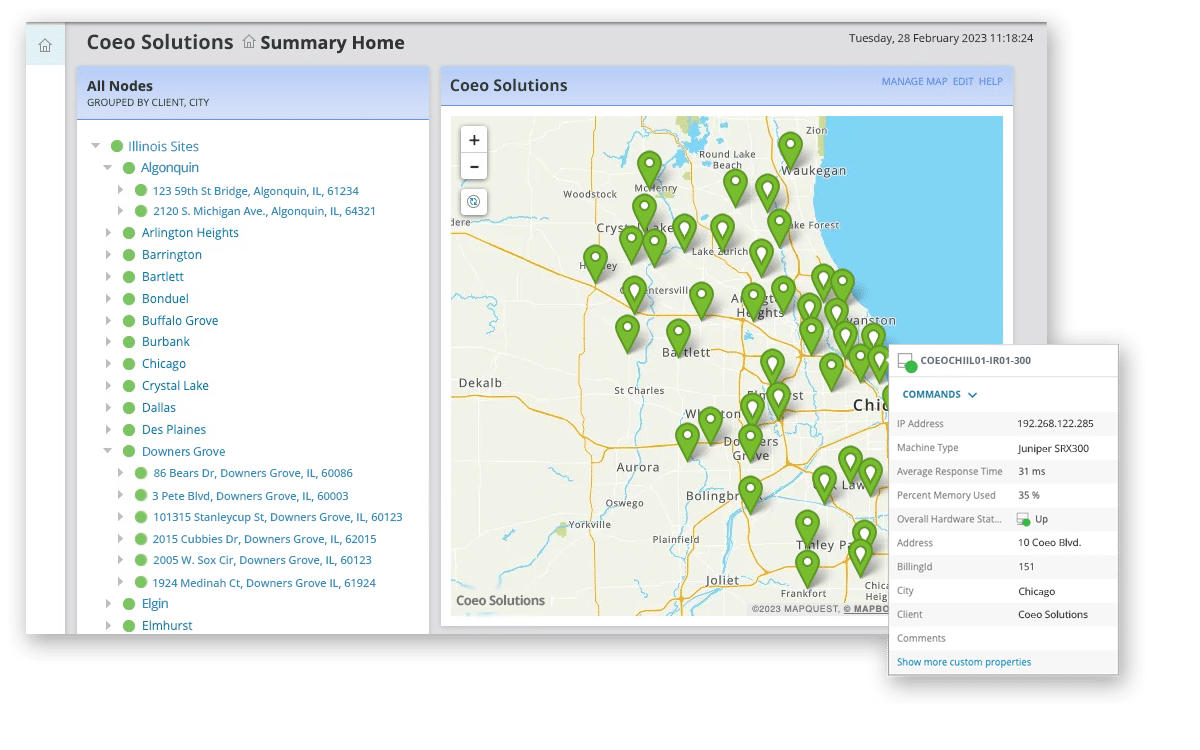Click the Juniper SRX300 machine type value
Image resolution: width=1200 pixels, height=750 pixels.
(1053, 449)
